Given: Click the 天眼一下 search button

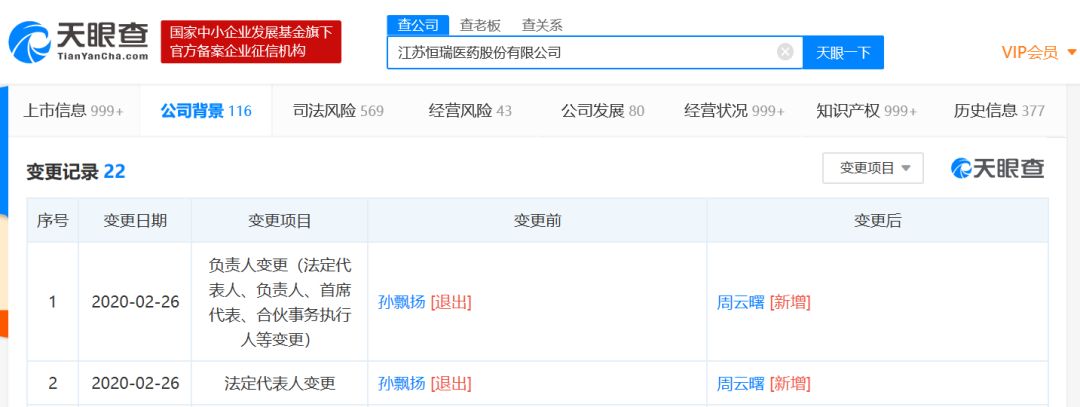Looking at the screenshot, I should pyautogui.click(x=843, y=52).
